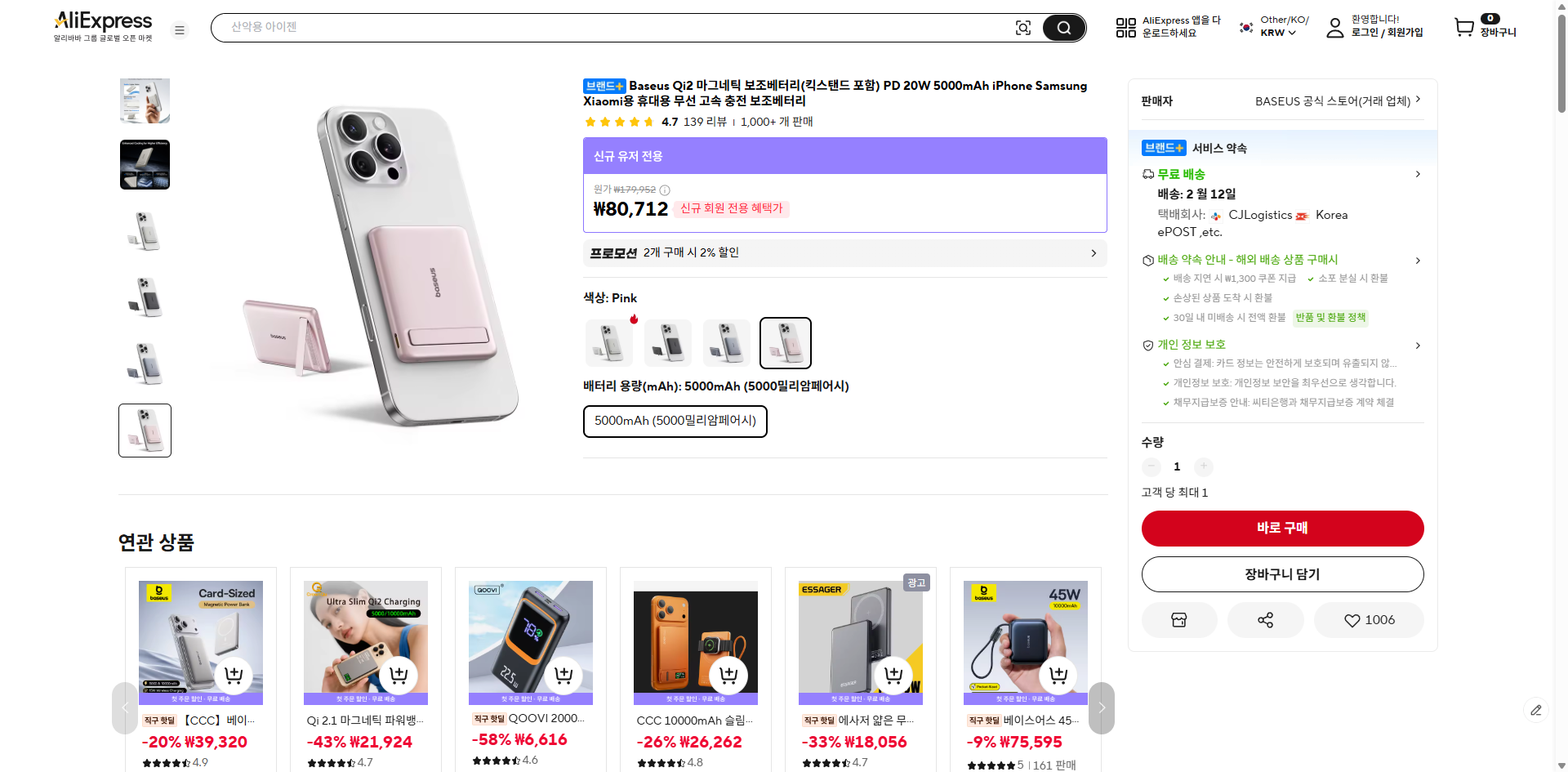
Task: Click the 바로 구매 buy now button
Action: (1282, 529)
